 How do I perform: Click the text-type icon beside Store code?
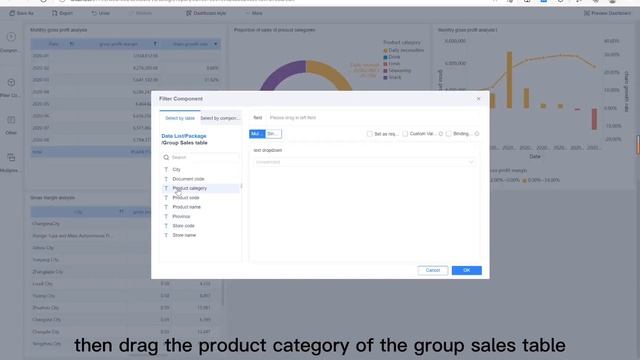click(x=166, y=226)
